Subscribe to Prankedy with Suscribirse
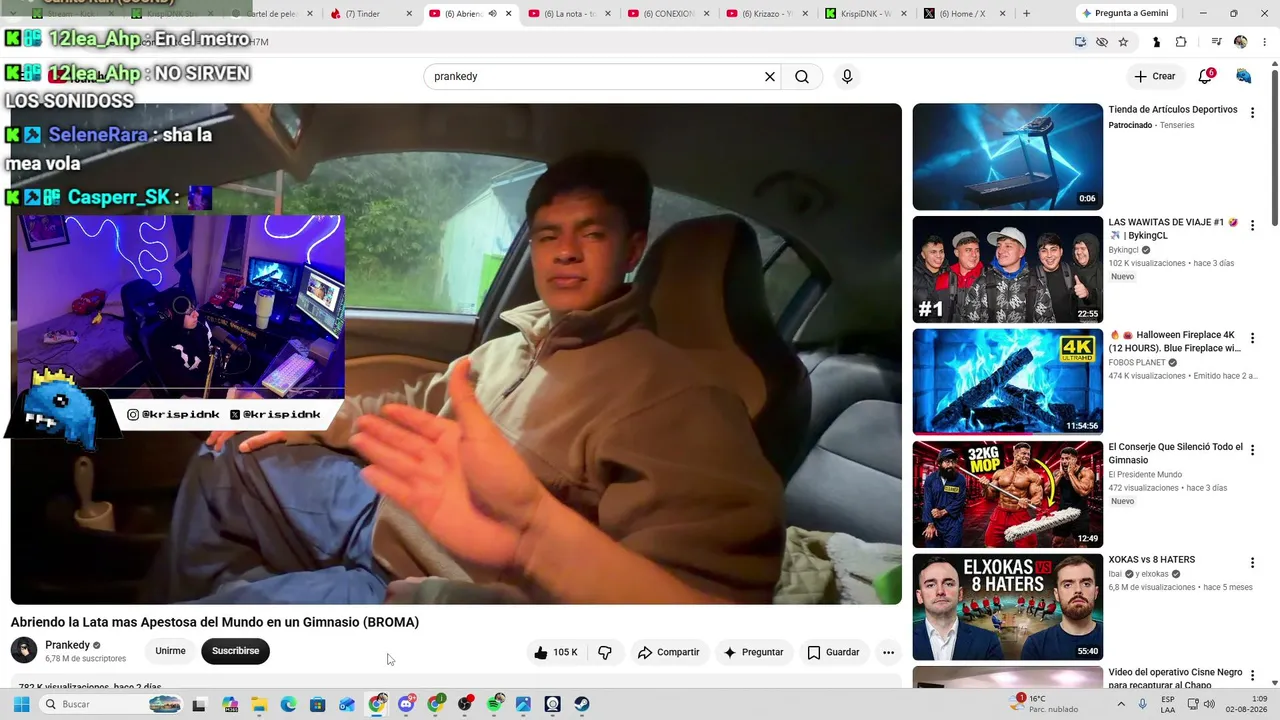Viewport: 1280px width, 720px height. [x=235, y=651]
